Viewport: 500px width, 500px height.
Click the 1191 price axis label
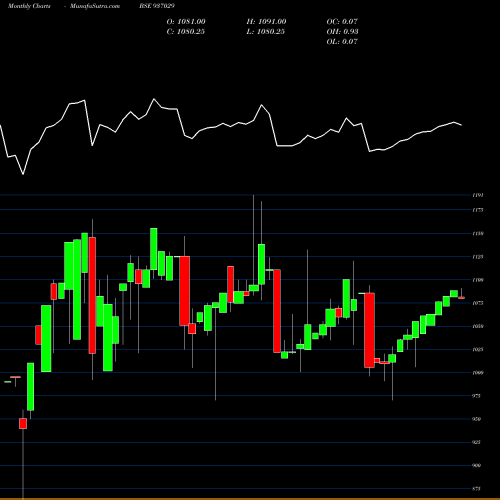coord(478,195)
